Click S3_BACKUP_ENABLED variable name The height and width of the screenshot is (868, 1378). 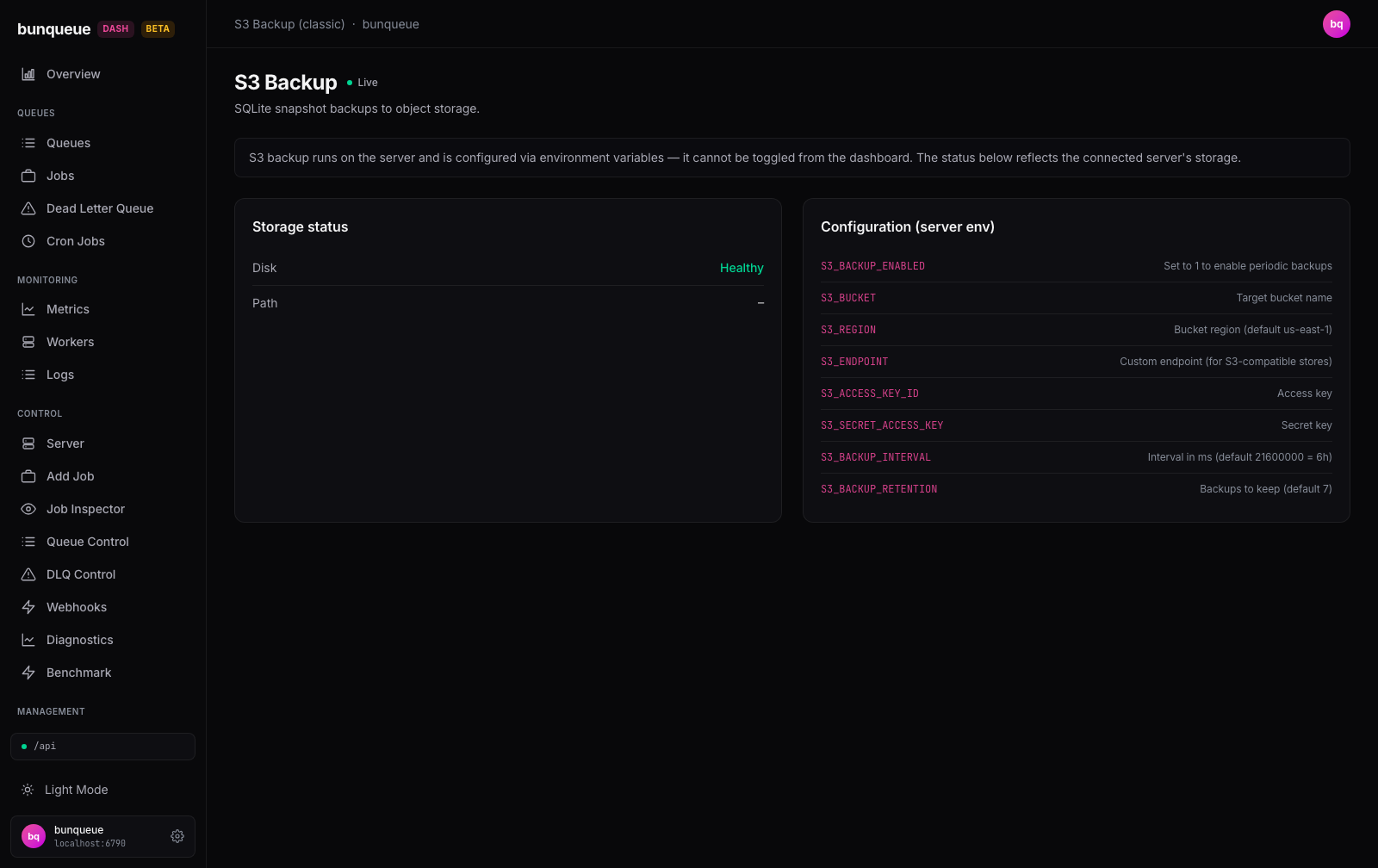(x=872, y=266)
